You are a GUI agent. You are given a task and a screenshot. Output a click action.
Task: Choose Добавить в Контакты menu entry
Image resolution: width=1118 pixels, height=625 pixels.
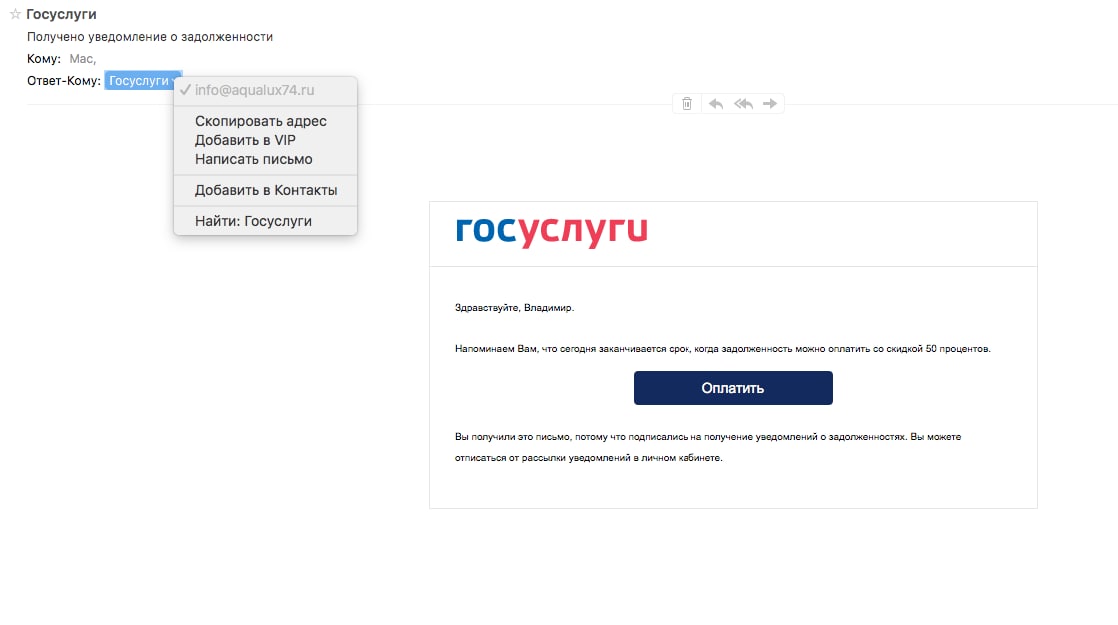[x=266, y=190]
